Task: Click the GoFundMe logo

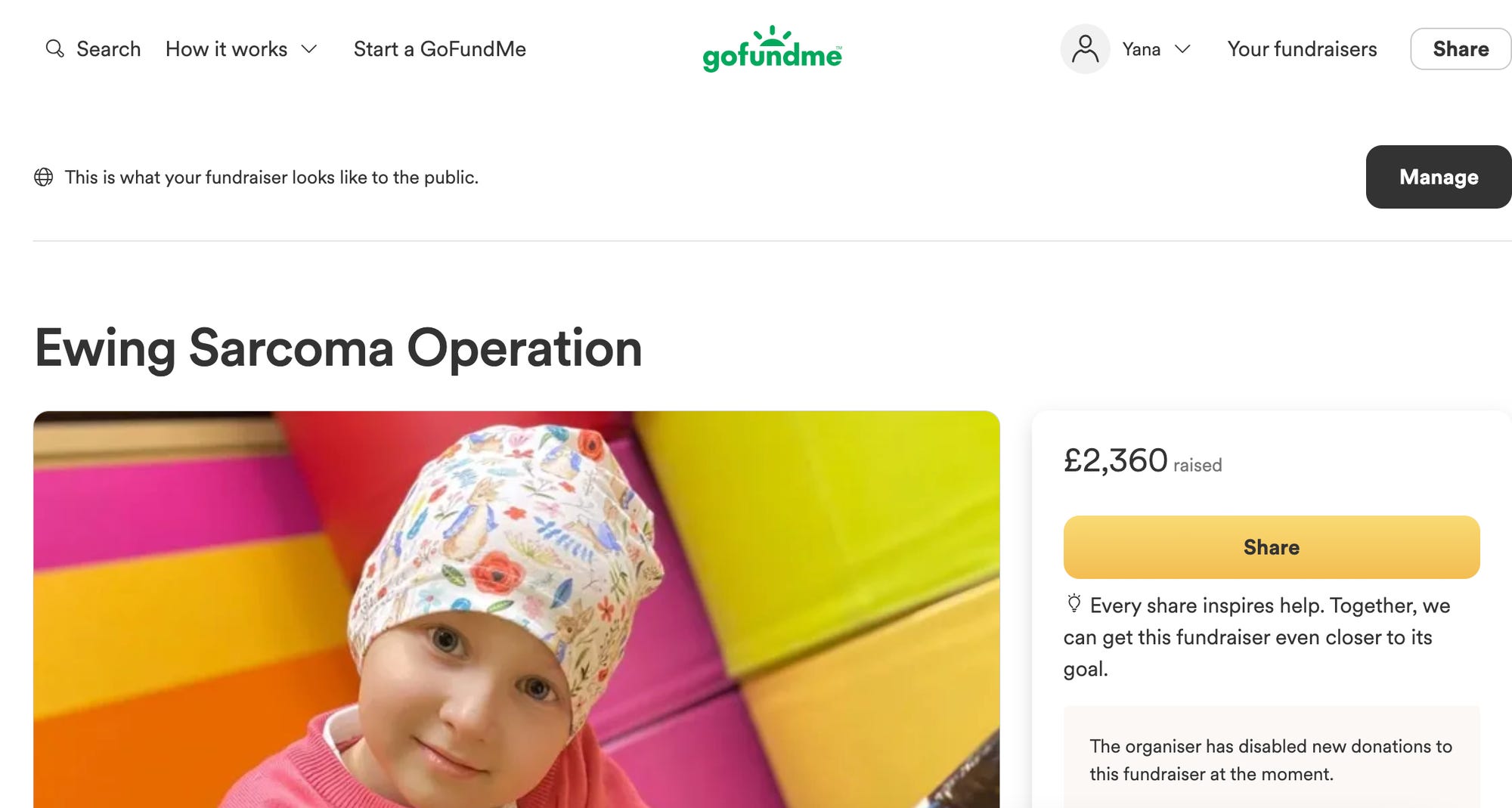Action: tap(772, 49)
